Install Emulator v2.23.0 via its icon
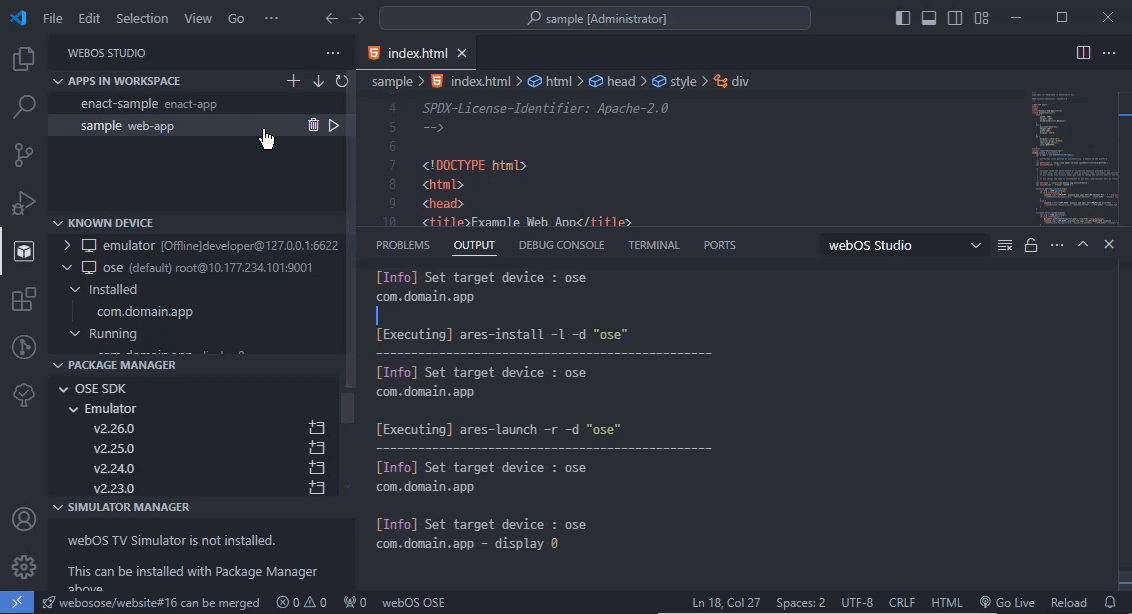1132x614 pixels. pos(316,488)
